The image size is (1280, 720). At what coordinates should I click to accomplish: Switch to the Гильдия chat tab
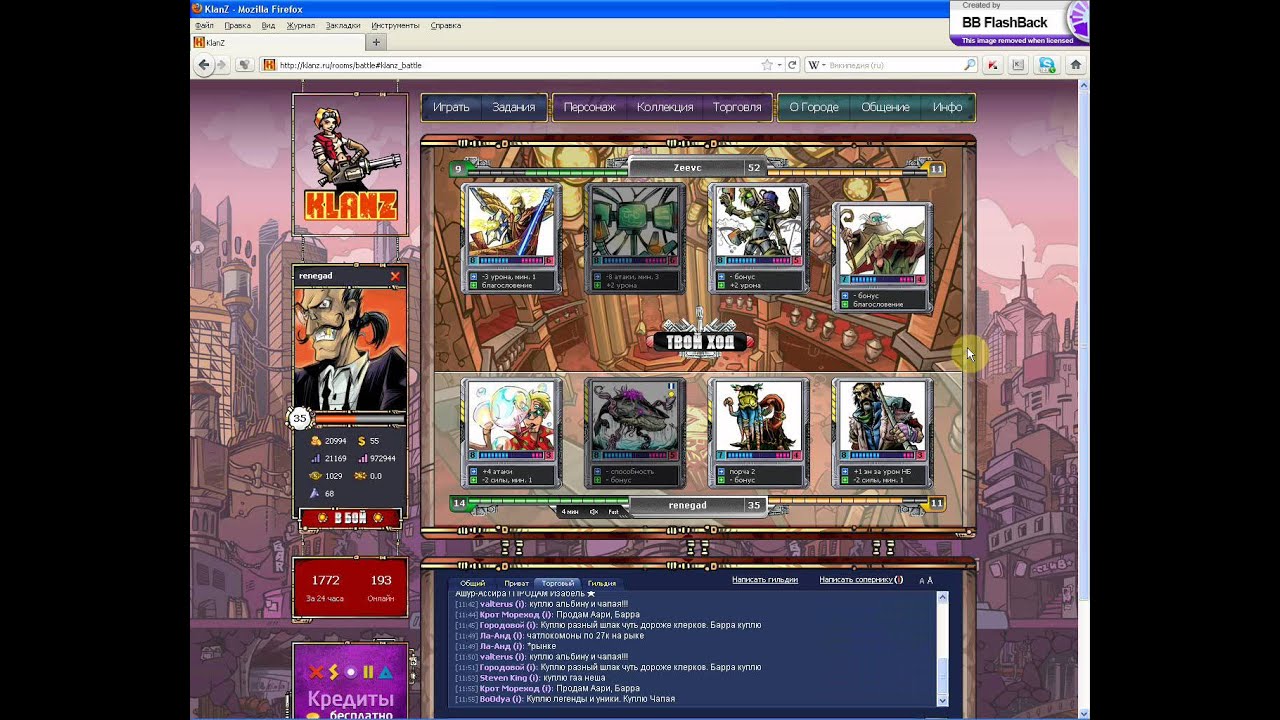click(602, 583)
